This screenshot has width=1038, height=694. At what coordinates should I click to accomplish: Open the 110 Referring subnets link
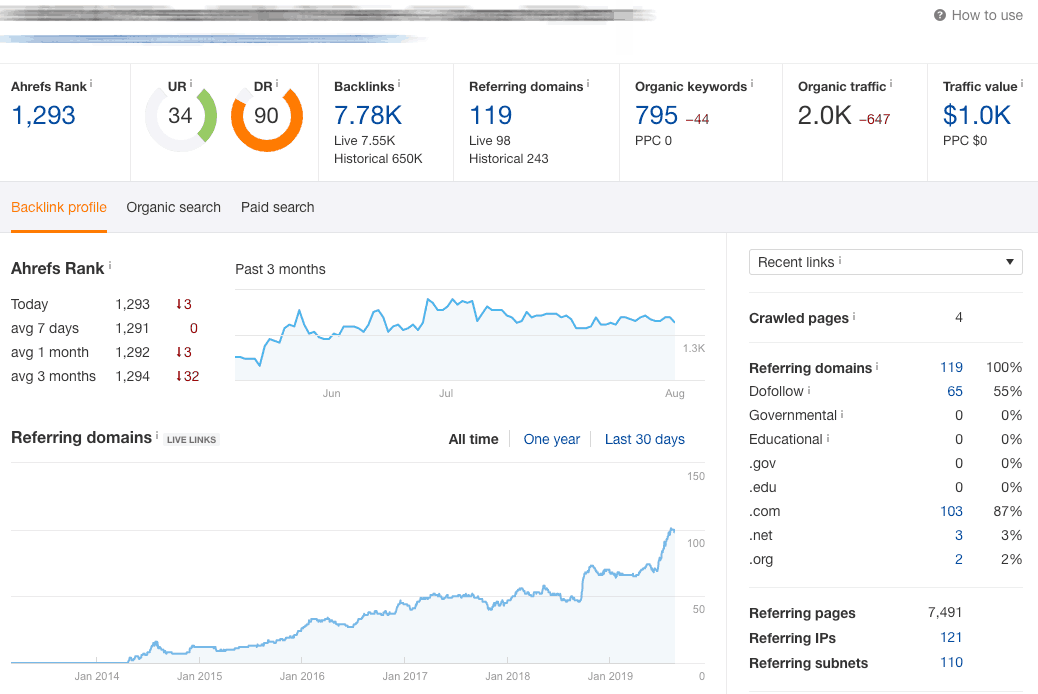tap(951, 662)
